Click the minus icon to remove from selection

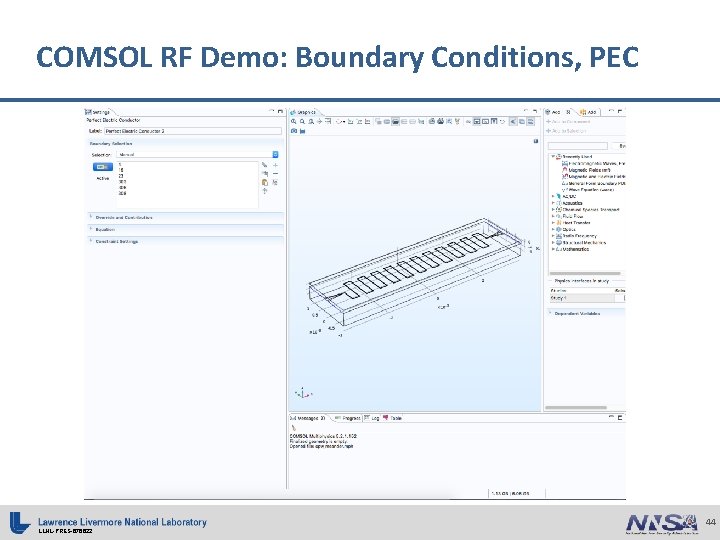coord(276,174)
